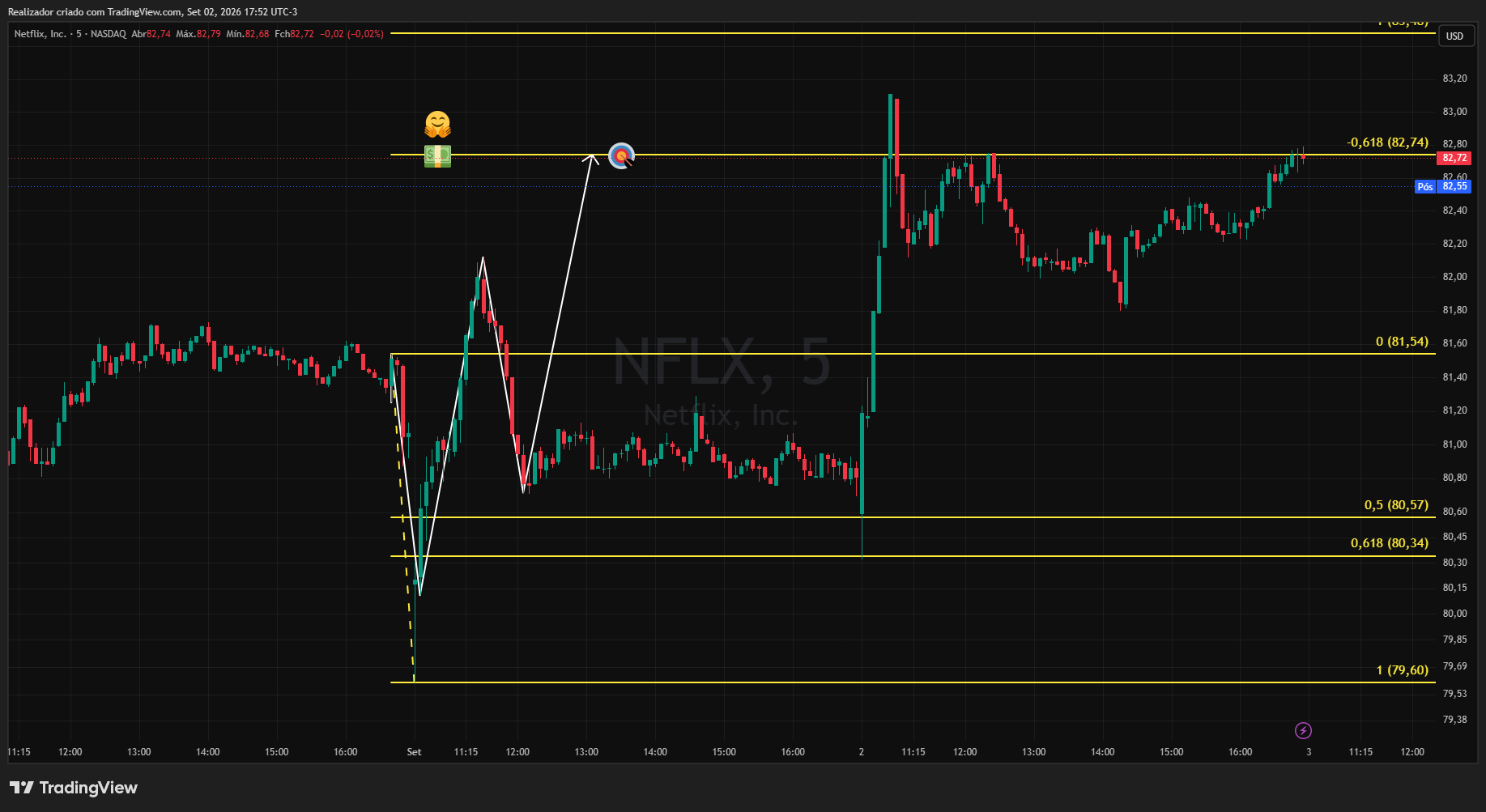This screenshot has height=812, width=1486.
Task: Click the 80,00 price scale value
Action: [x=1454, y=614]
